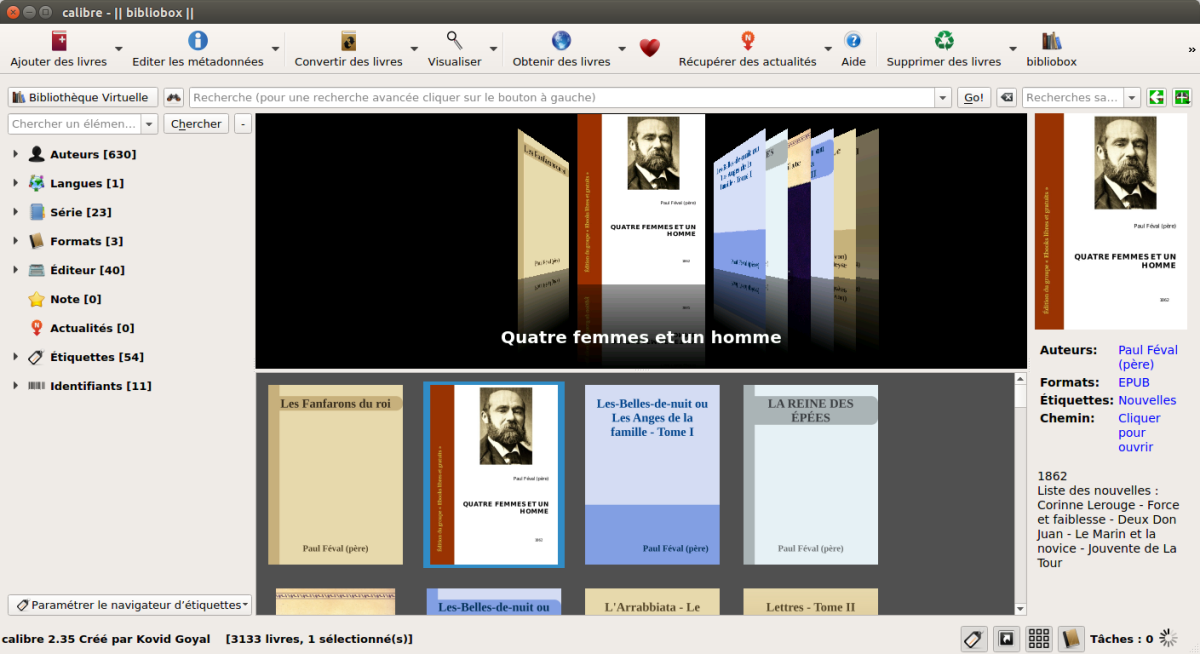Click the Paul Féval (père) author link
Image resolution: width=1200 pixels, height=654 pixels.
tap(1148, 357)
